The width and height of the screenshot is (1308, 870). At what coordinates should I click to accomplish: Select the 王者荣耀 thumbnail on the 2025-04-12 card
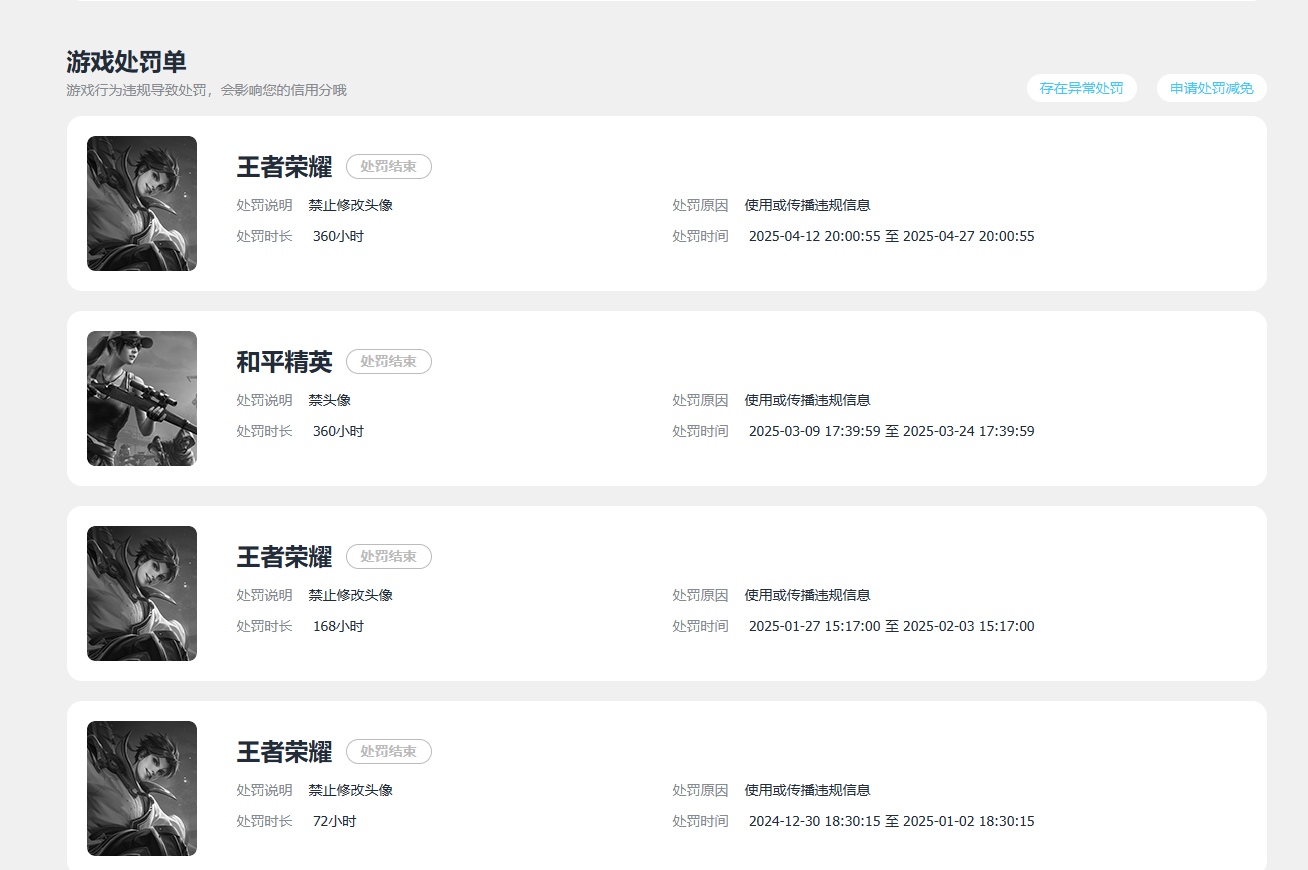point(142,203)
